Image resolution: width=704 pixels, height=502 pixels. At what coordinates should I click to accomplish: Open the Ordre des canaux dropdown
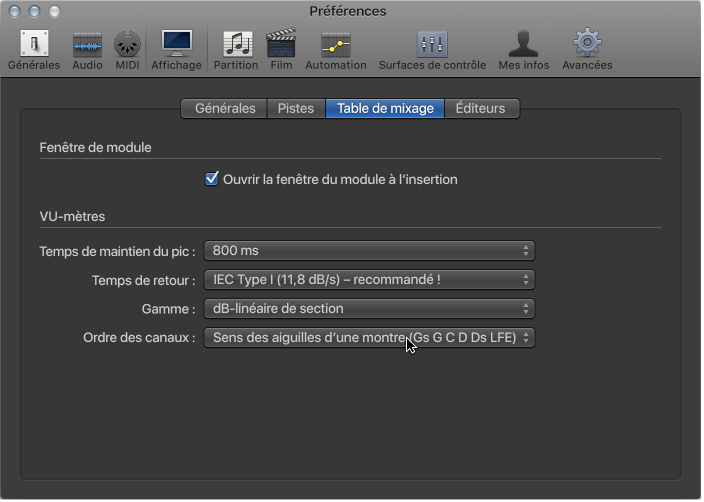(369, 338)
